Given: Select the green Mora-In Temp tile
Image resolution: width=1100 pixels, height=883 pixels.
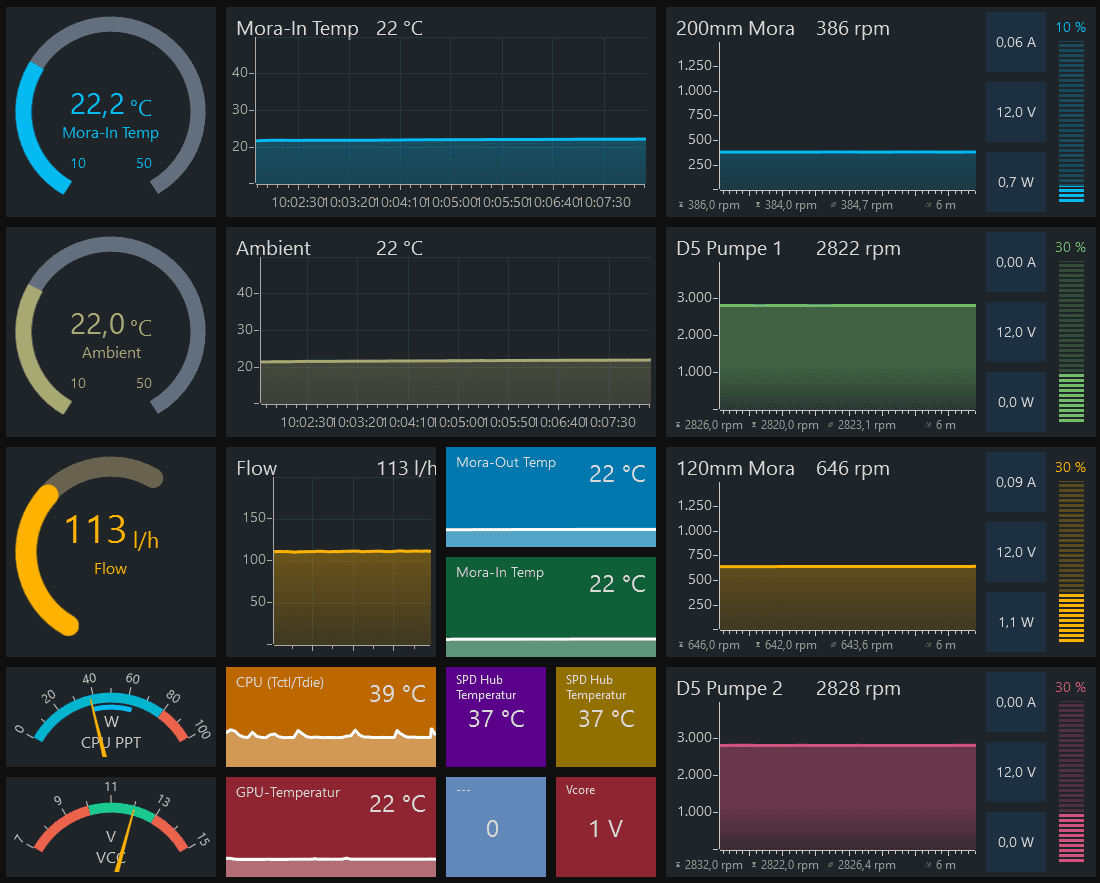Looking at the screenshot, I should click(x=551, y=607).
